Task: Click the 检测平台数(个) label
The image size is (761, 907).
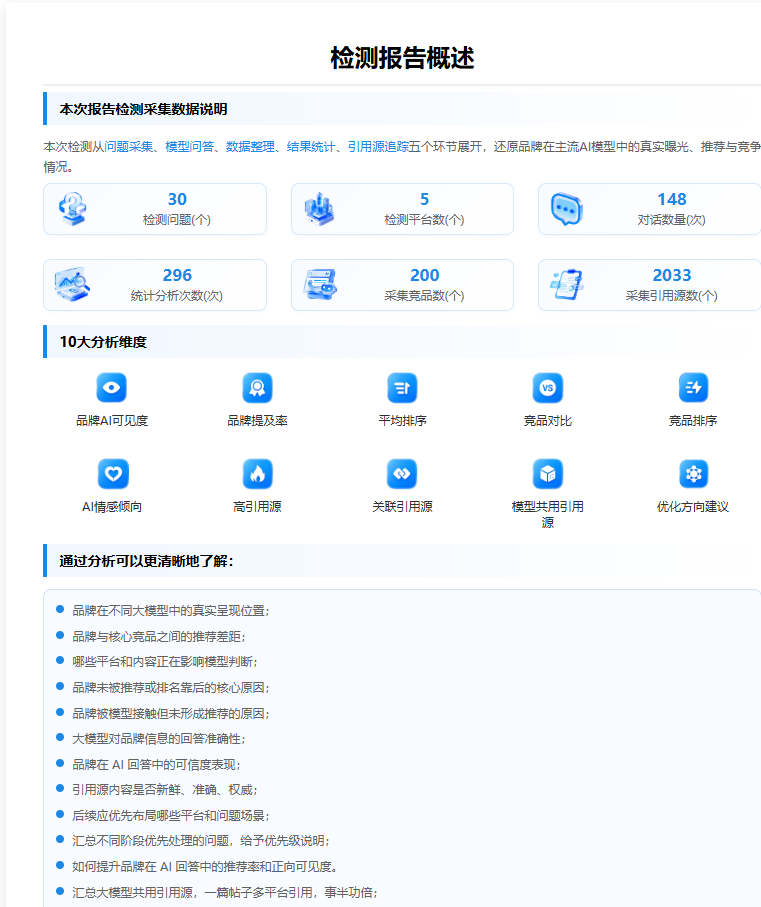Action: click(424, 220)
